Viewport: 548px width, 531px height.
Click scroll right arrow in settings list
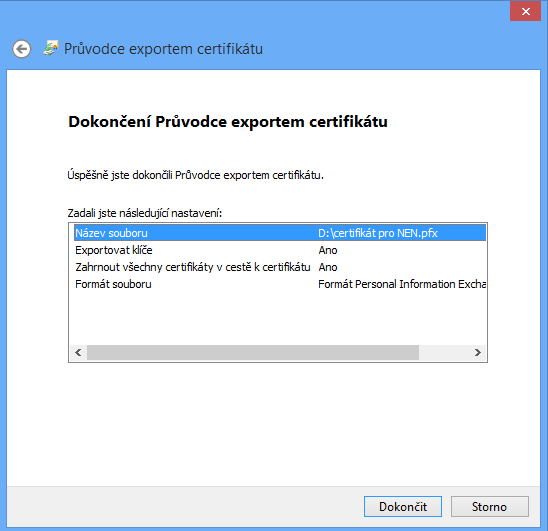(478, 352)
